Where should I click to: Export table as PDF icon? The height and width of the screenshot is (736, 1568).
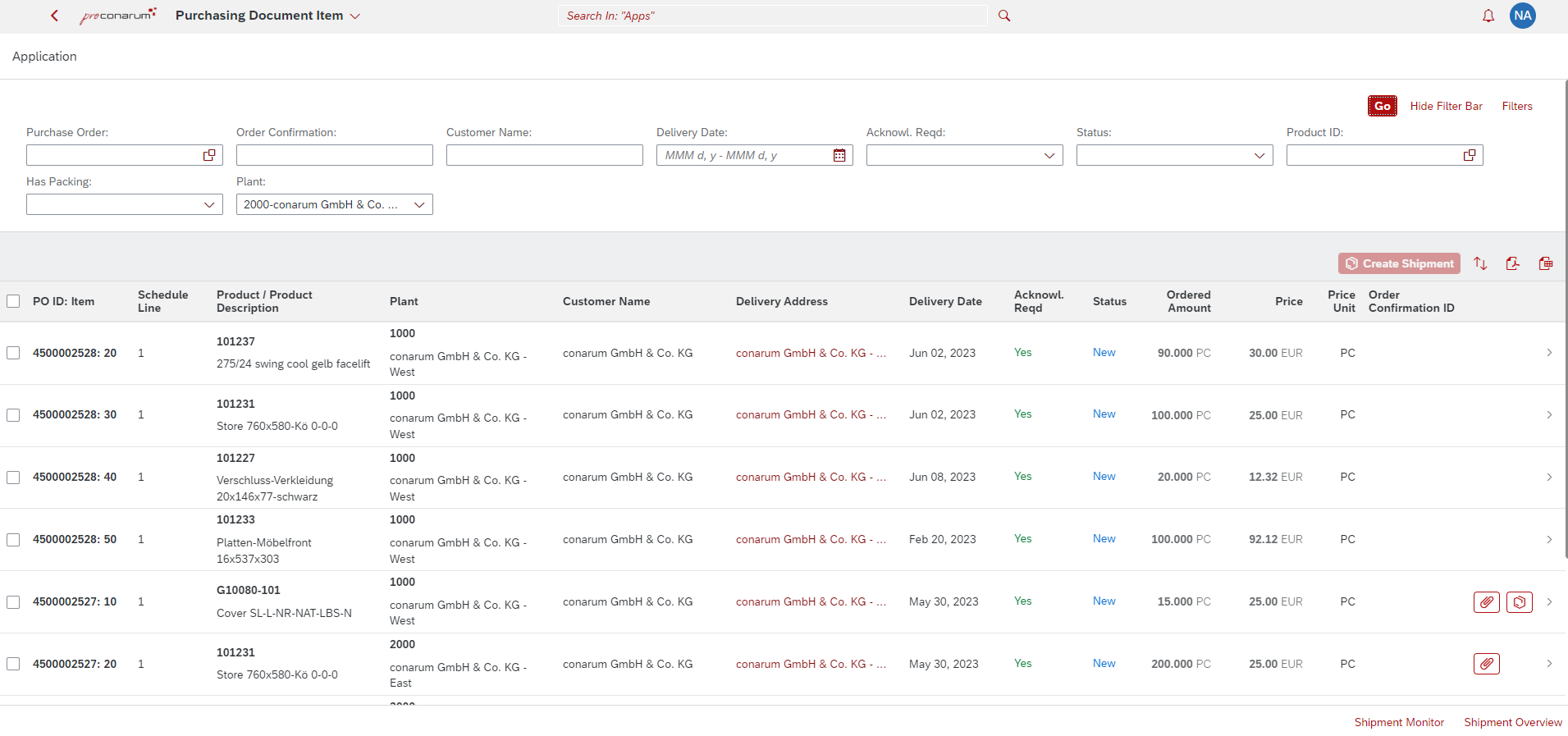[x=1512, y=263]
